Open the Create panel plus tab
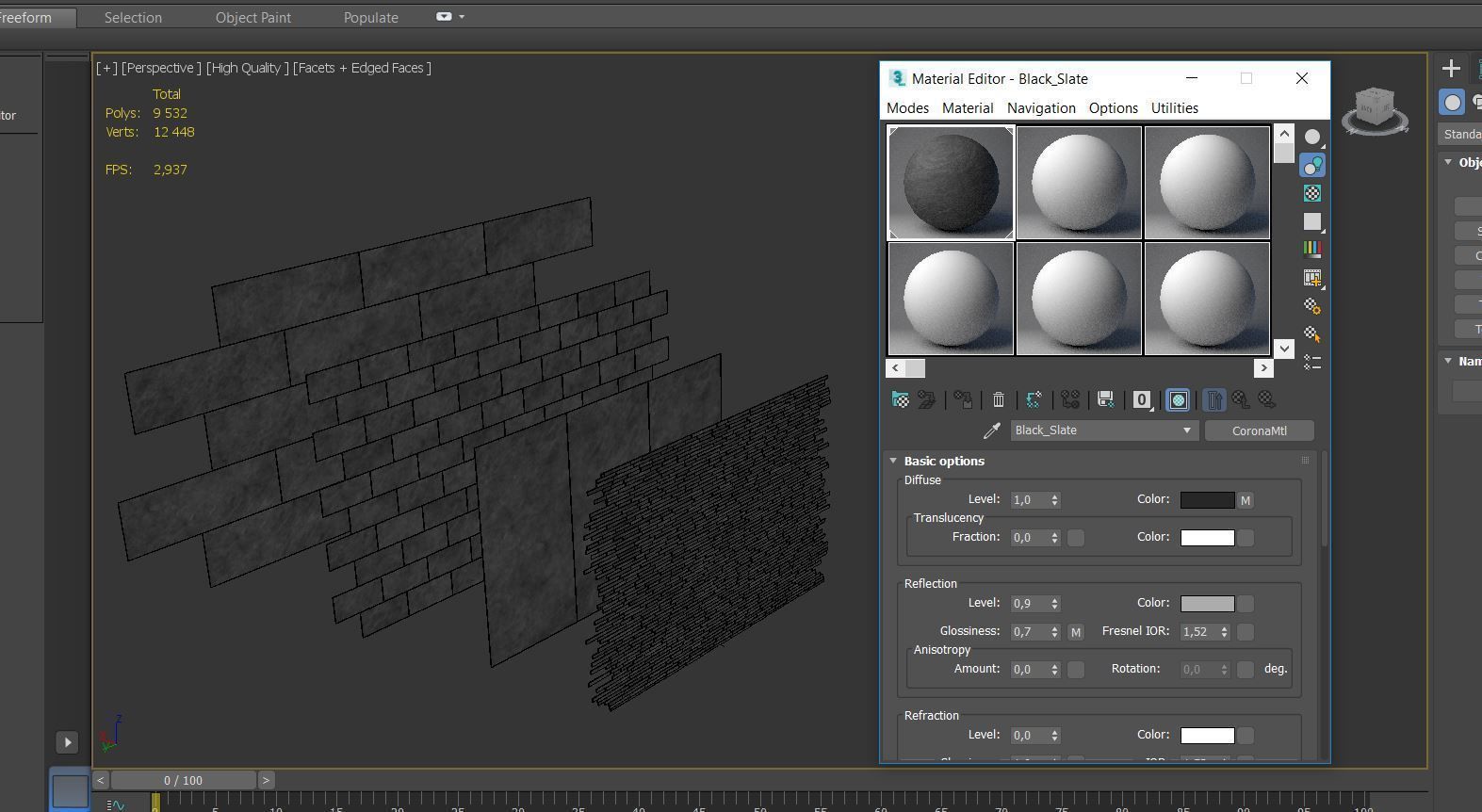The height and width of the screenshot is (812, 1482). (x=1451, y=68)
